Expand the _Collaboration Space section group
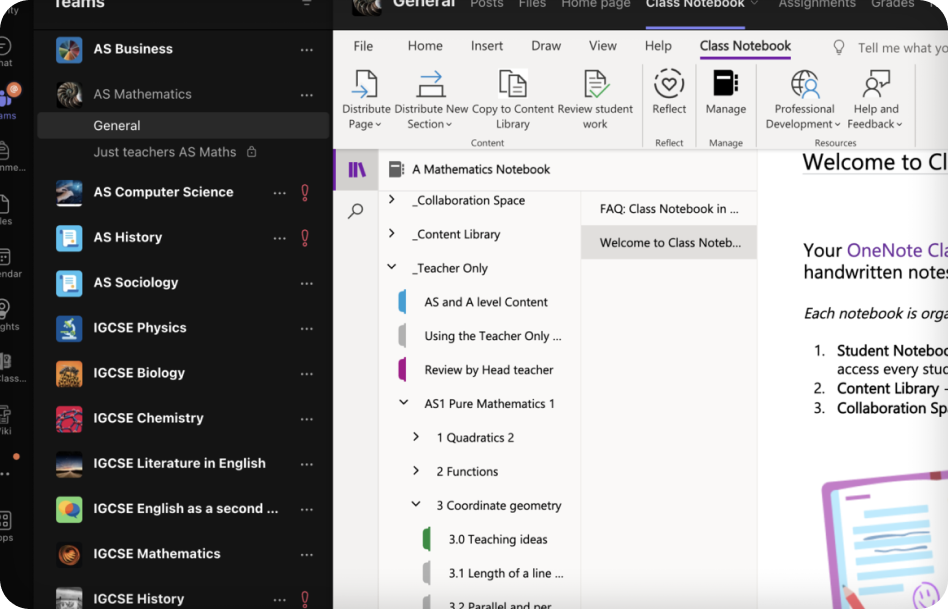 click(392, 200)
